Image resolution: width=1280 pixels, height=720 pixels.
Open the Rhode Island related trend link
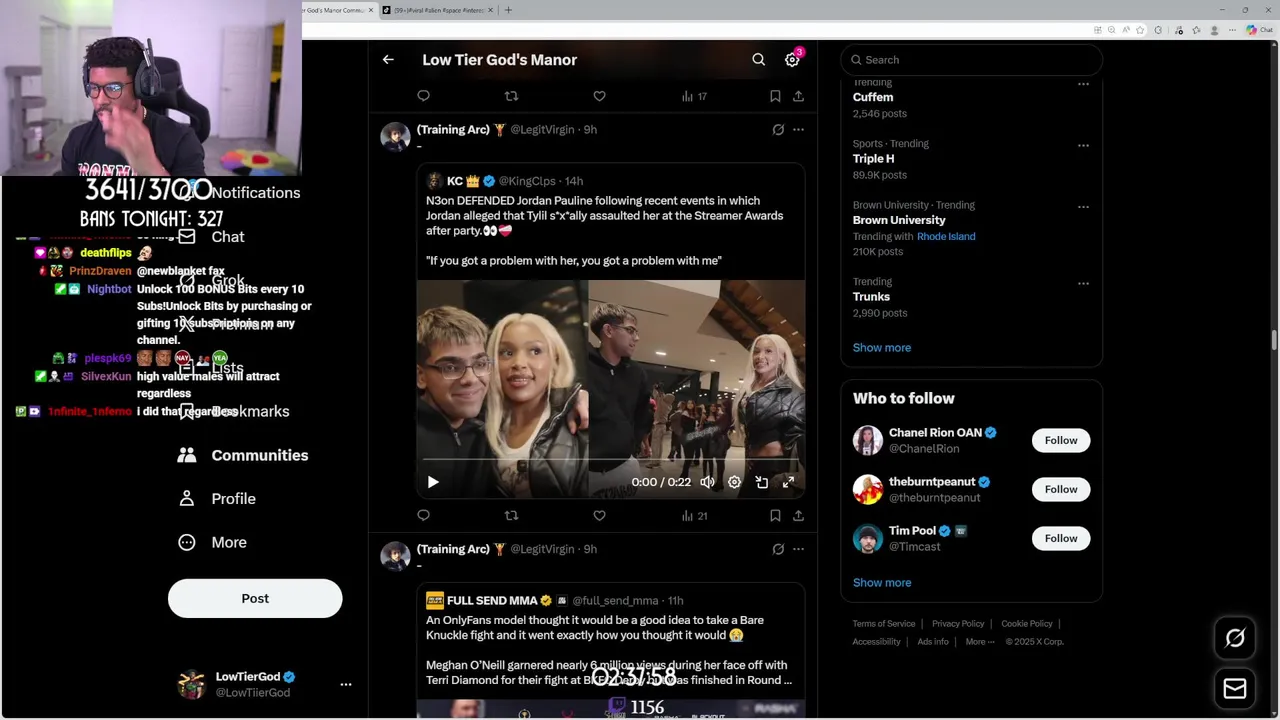[946, 237]
